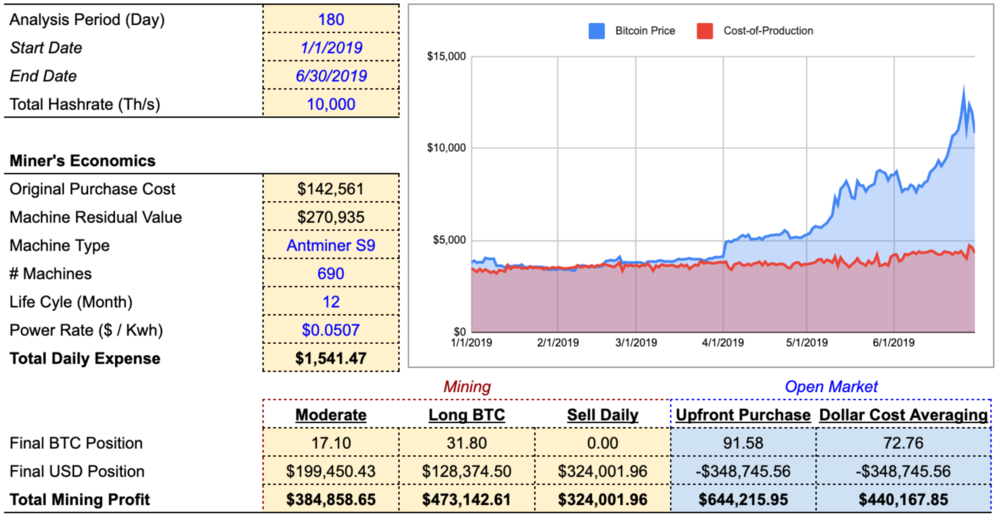Viewport: 1000px width, 518px height.
Task: Select the Upfront Purchase column header
Action: point(743,415)
